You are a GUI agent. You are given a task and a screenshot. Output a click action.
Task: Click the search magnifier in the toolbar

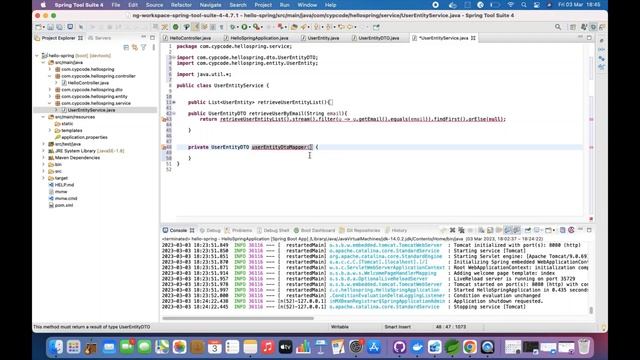[558, 27]
